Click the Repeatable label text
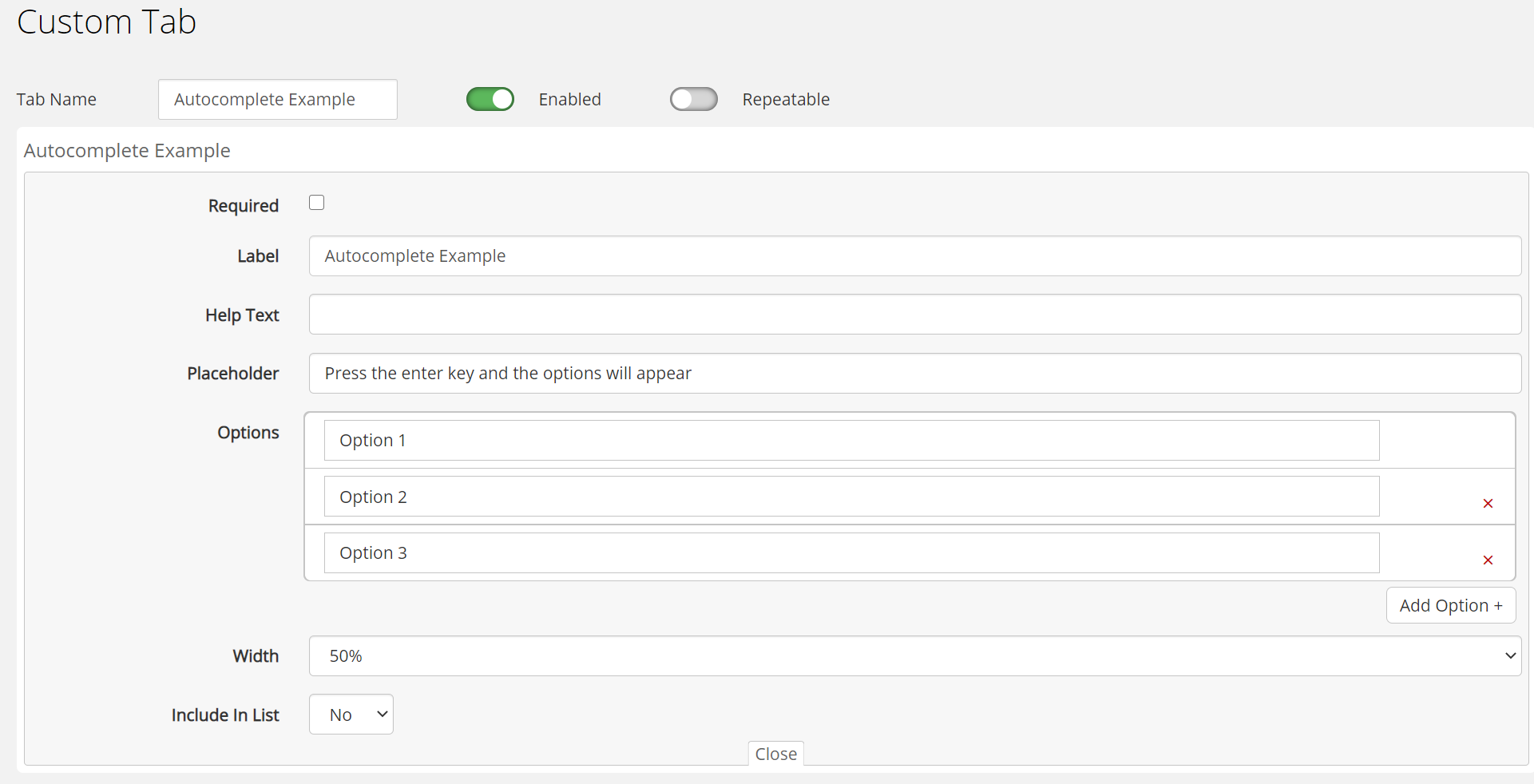 pyautogui.click(x=786, y=99)
